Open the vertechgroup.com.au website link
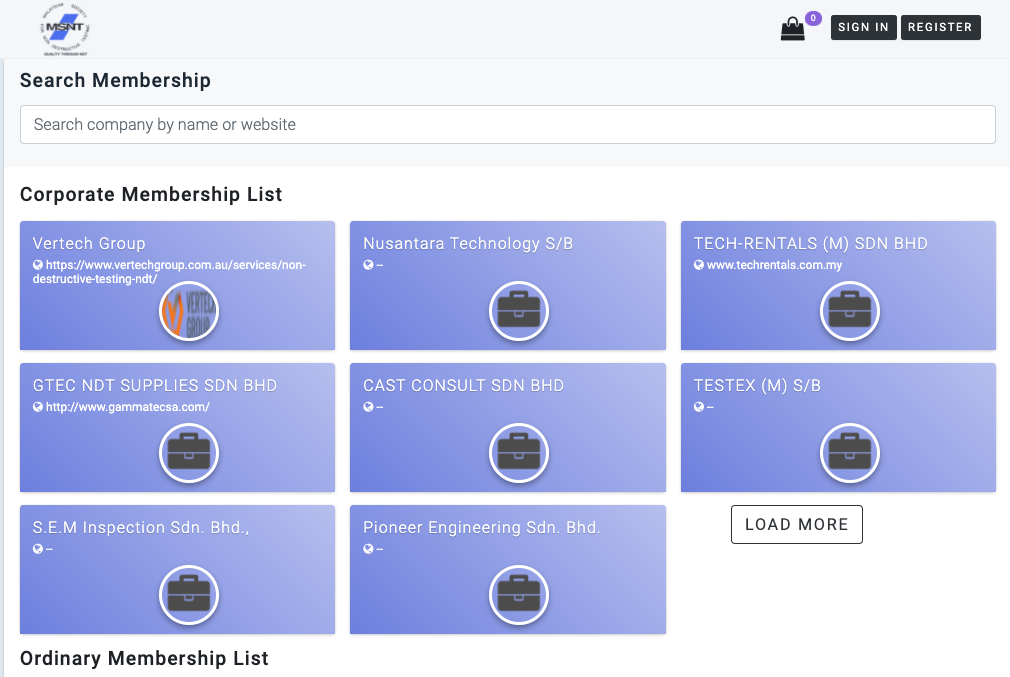 (x=169, y=272)
